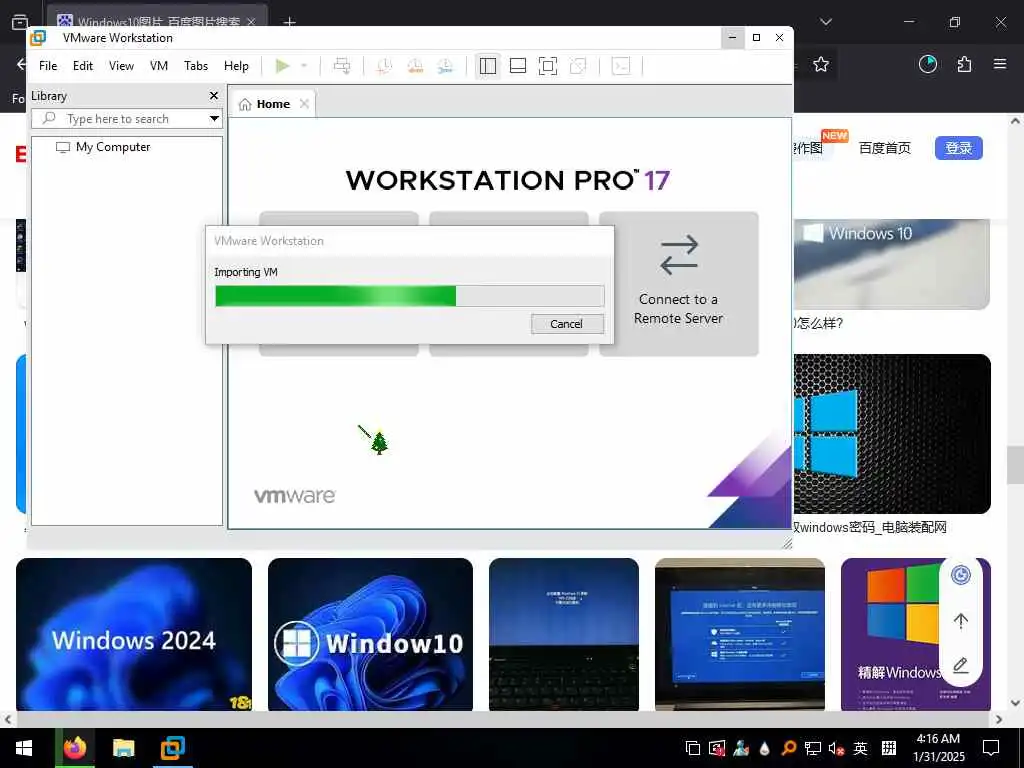Open the power options dropdown arrow
The height and width of the screenshot is (768, 1024).
pyautogui.click(x=304, y=66)
